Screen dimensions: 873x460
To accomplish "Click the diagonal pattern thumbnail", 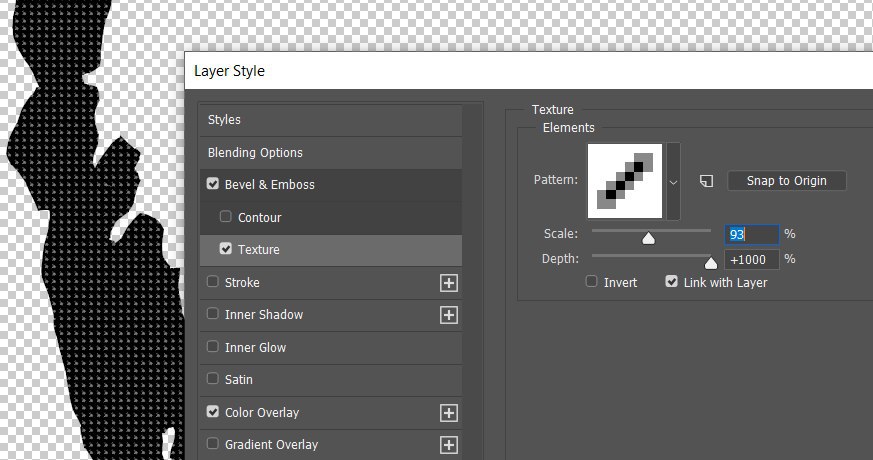I will tap(625, 181).
